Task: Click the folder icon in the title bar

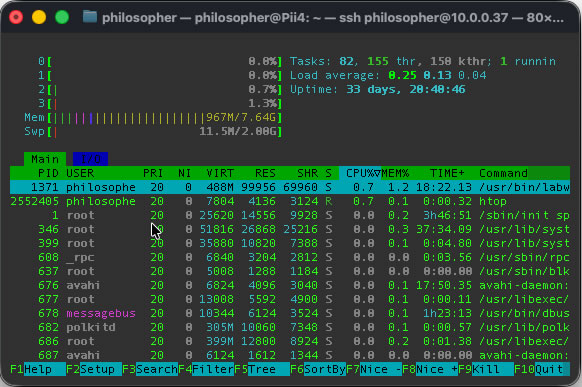Action: pos(90,17)
